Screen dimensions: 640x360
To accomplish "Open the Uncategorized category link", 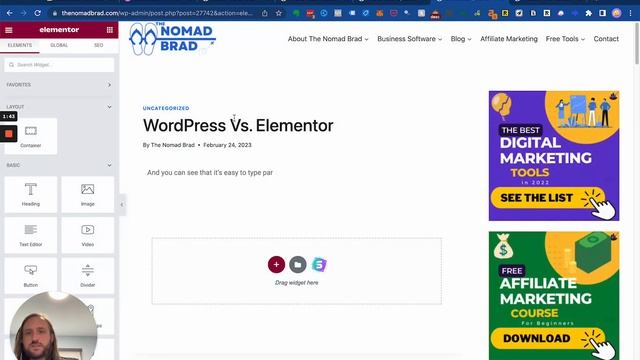I will tap(166, 108).
